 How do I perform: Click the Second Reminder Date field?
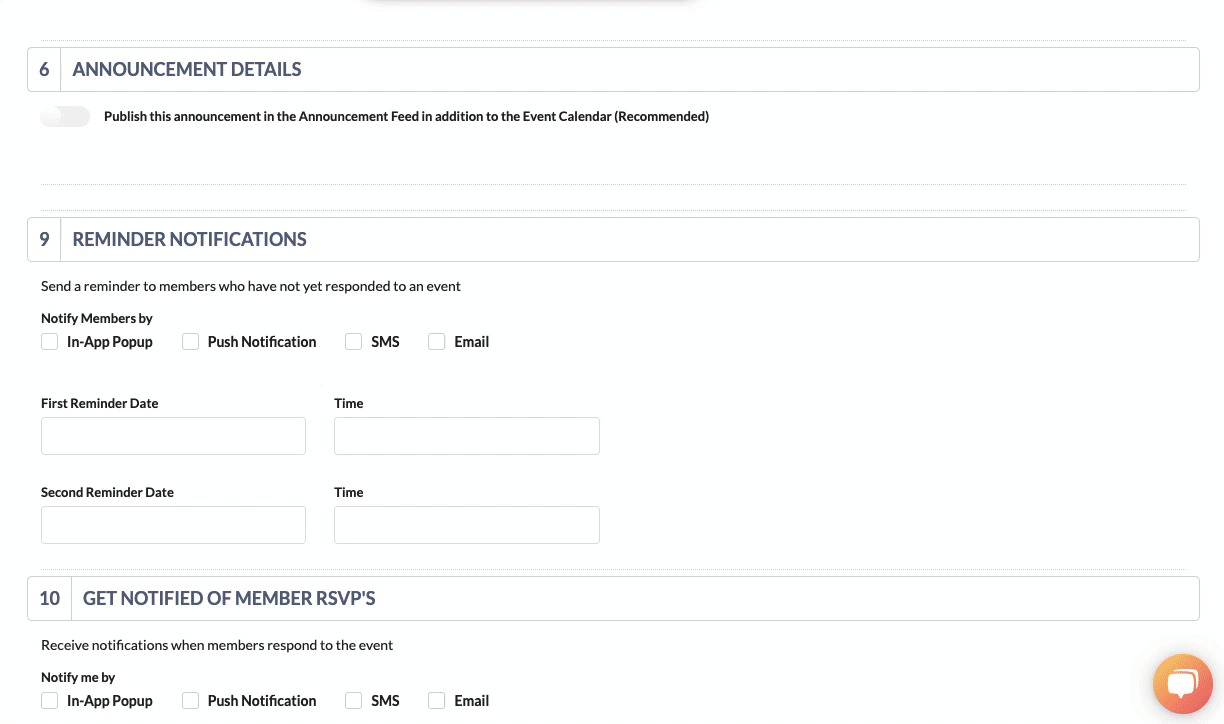tap(173, 525)
